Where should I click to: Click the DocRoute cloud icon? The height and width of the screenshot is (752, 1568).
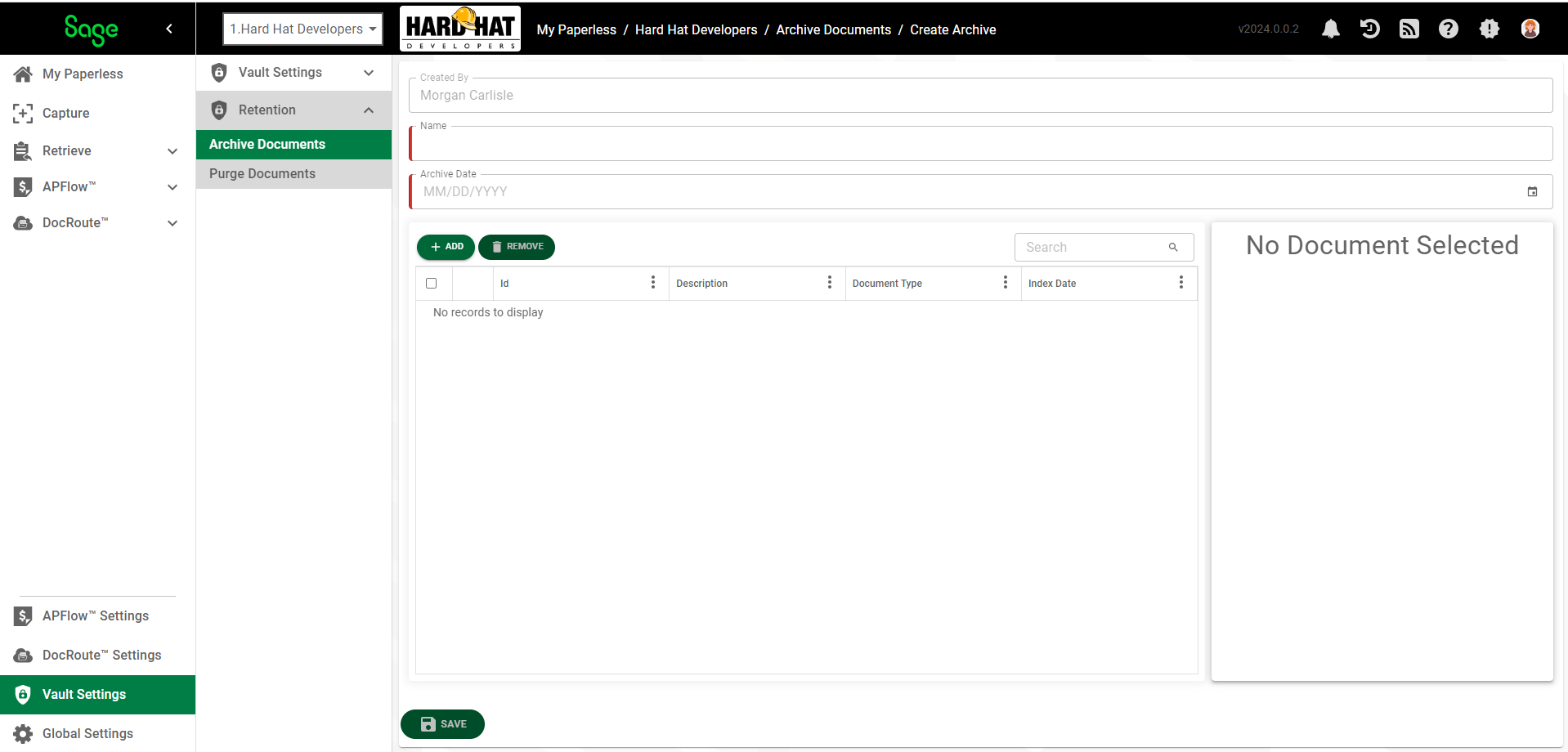(x=23, y=222)
